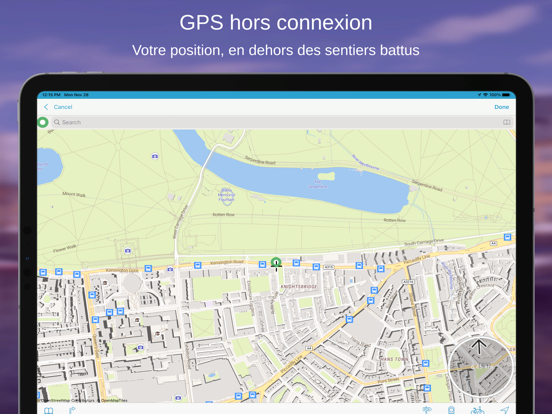Tap the bus stop just right of the green pin
Image resolution: width=552 pixels, height=414 pixels.
tap(296, 263)
